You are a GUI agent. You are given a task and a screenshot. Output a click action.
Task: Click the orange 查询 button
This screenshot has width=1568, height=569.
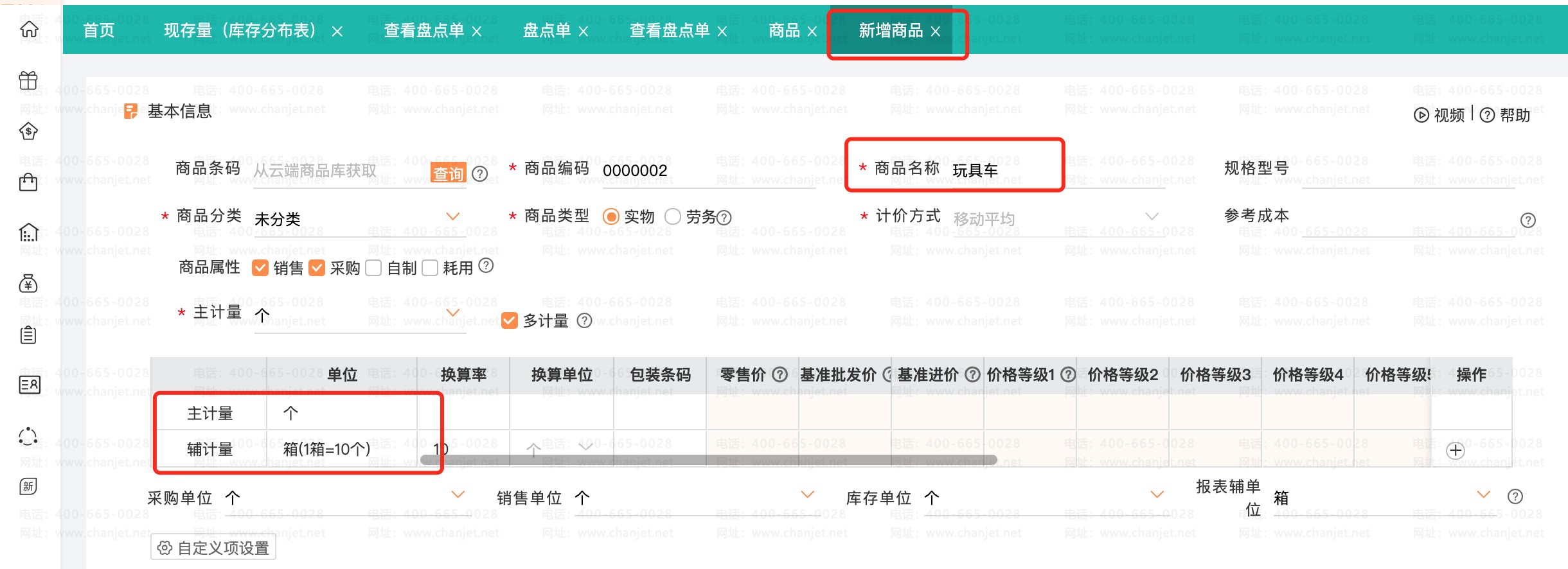[x=448, y=173]
